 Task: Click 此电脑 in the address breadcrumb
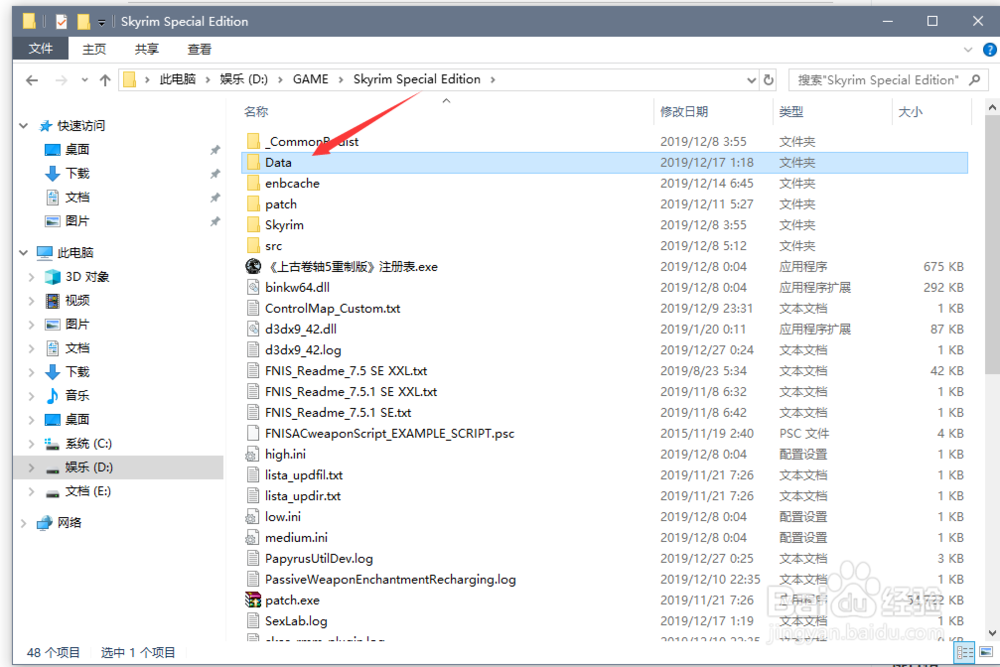177,79
